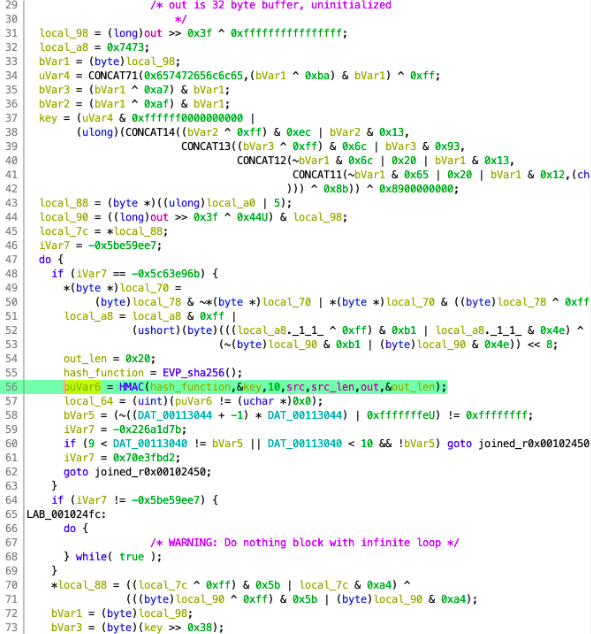Click the local_7c assignment on line 45
The image size is (591, 634).
pos(63,231)
